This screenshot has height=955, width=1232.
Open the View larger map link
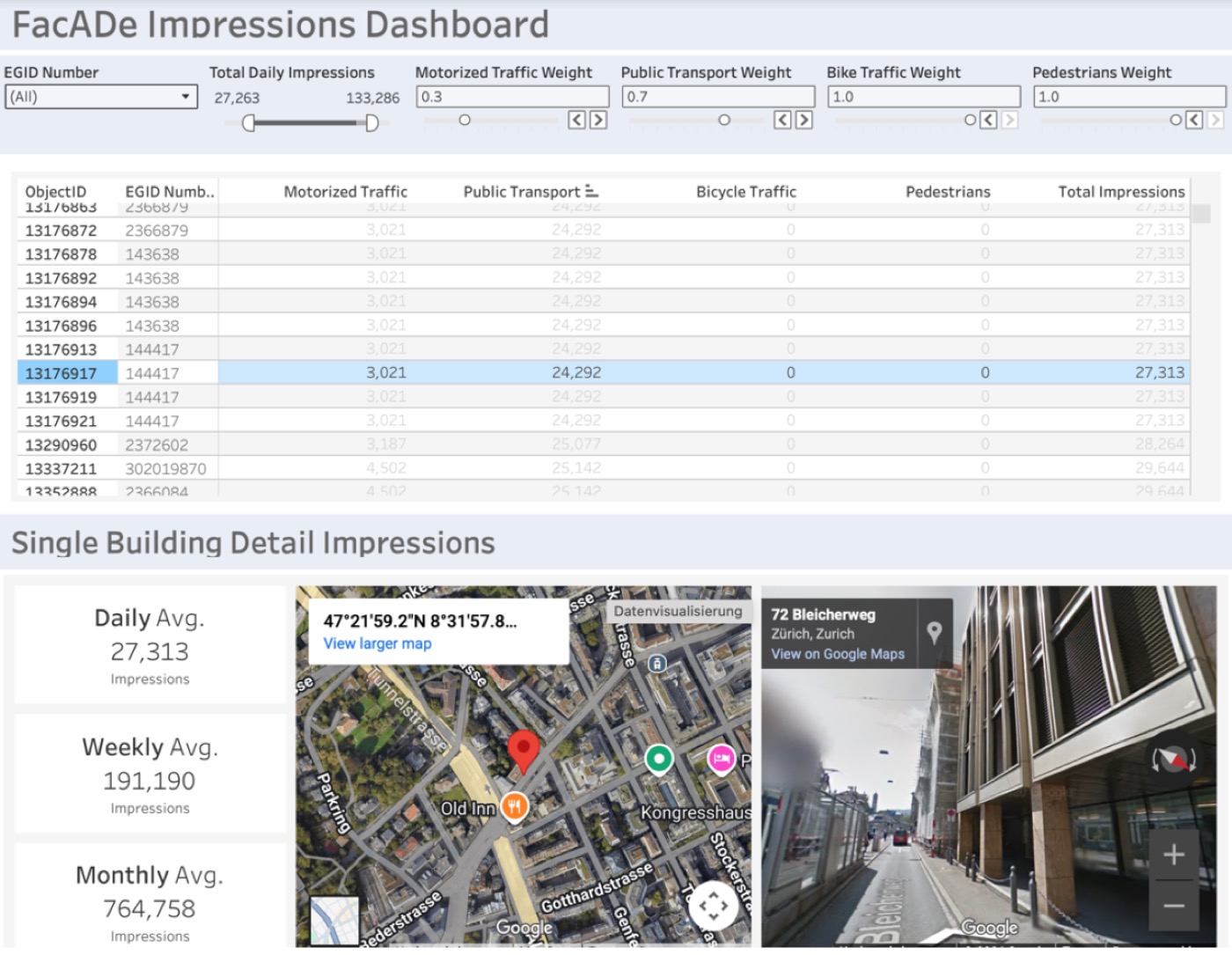click(x=378, y=643)
